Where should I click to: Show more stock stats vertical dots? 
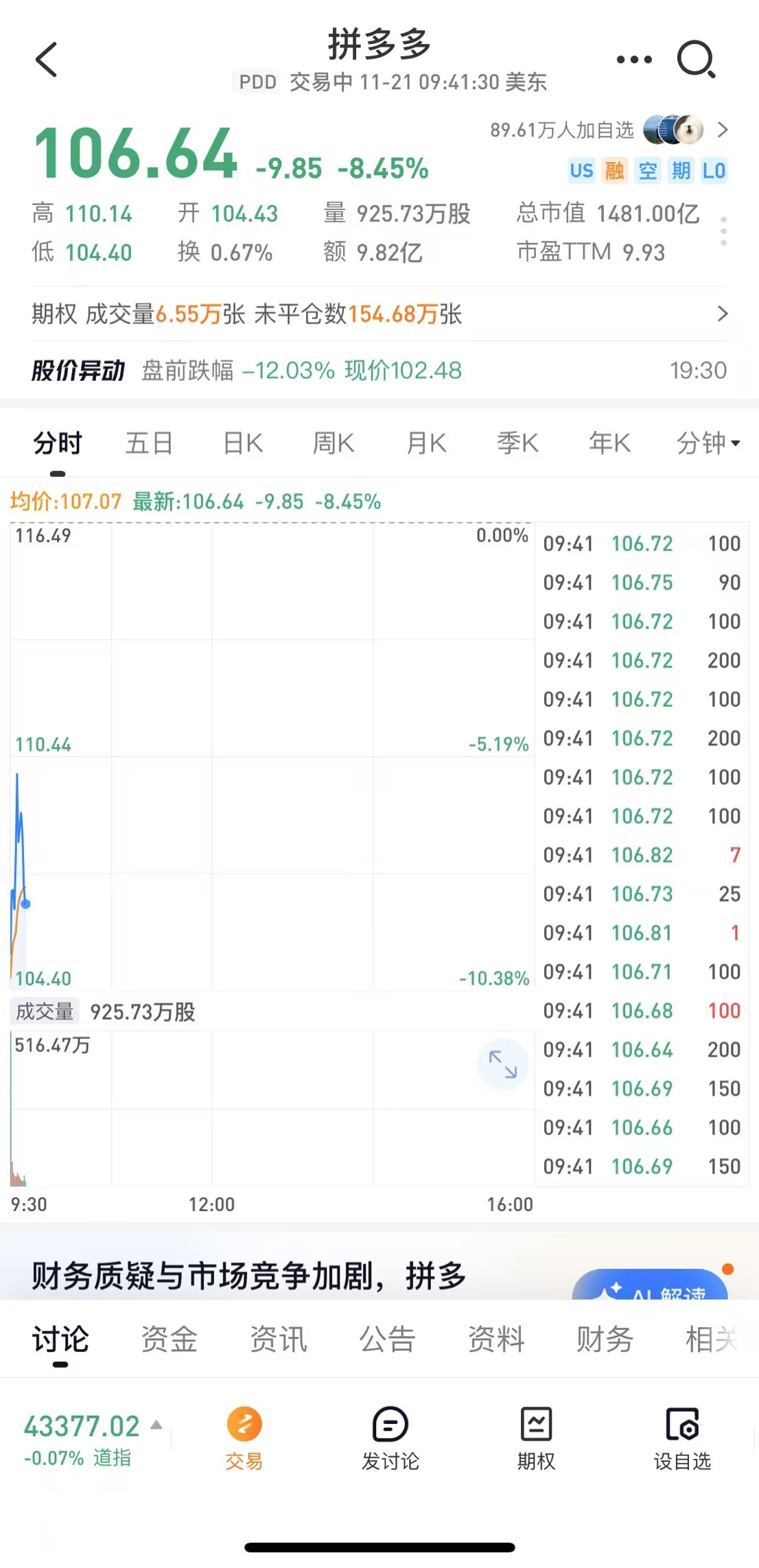coord(723,231)
